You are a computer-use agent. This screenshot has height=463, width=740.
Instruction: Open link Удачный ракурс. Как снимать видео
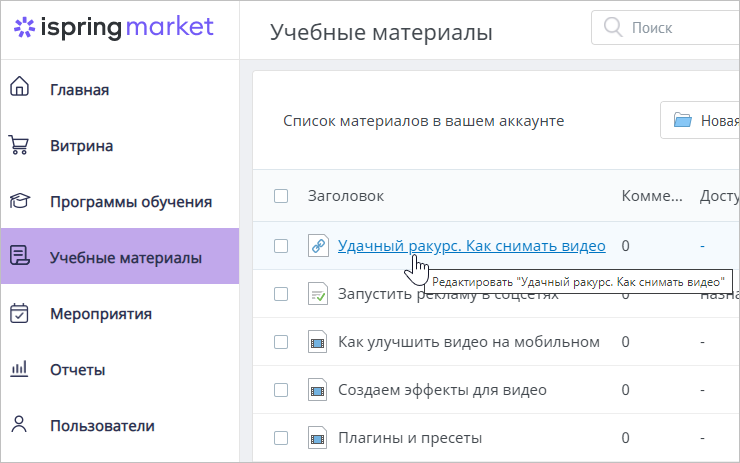coord(471,246)
